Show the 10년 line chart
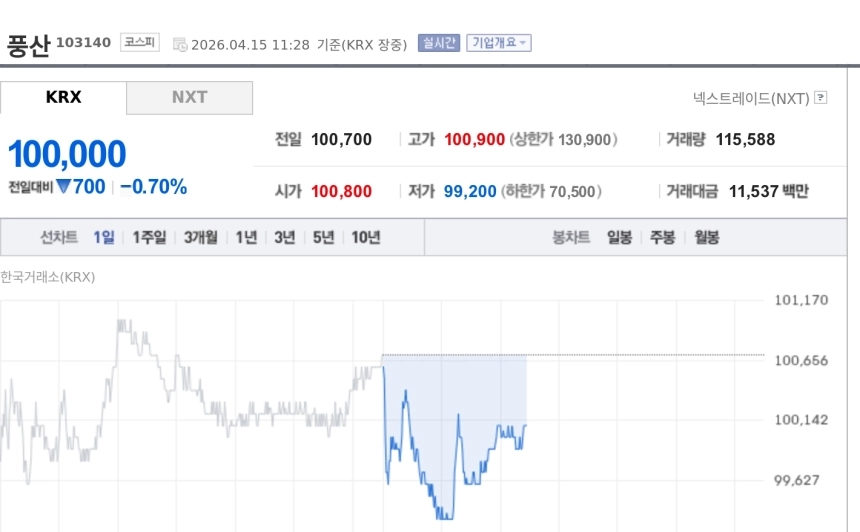Screen dimensions: 860x532 click(365, 238)
